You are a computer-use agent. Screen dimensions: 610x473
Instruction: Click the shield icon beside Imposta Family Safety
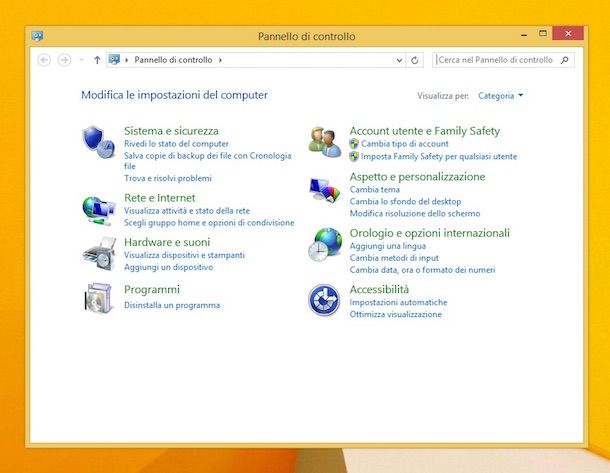click(x=354, y=156)
